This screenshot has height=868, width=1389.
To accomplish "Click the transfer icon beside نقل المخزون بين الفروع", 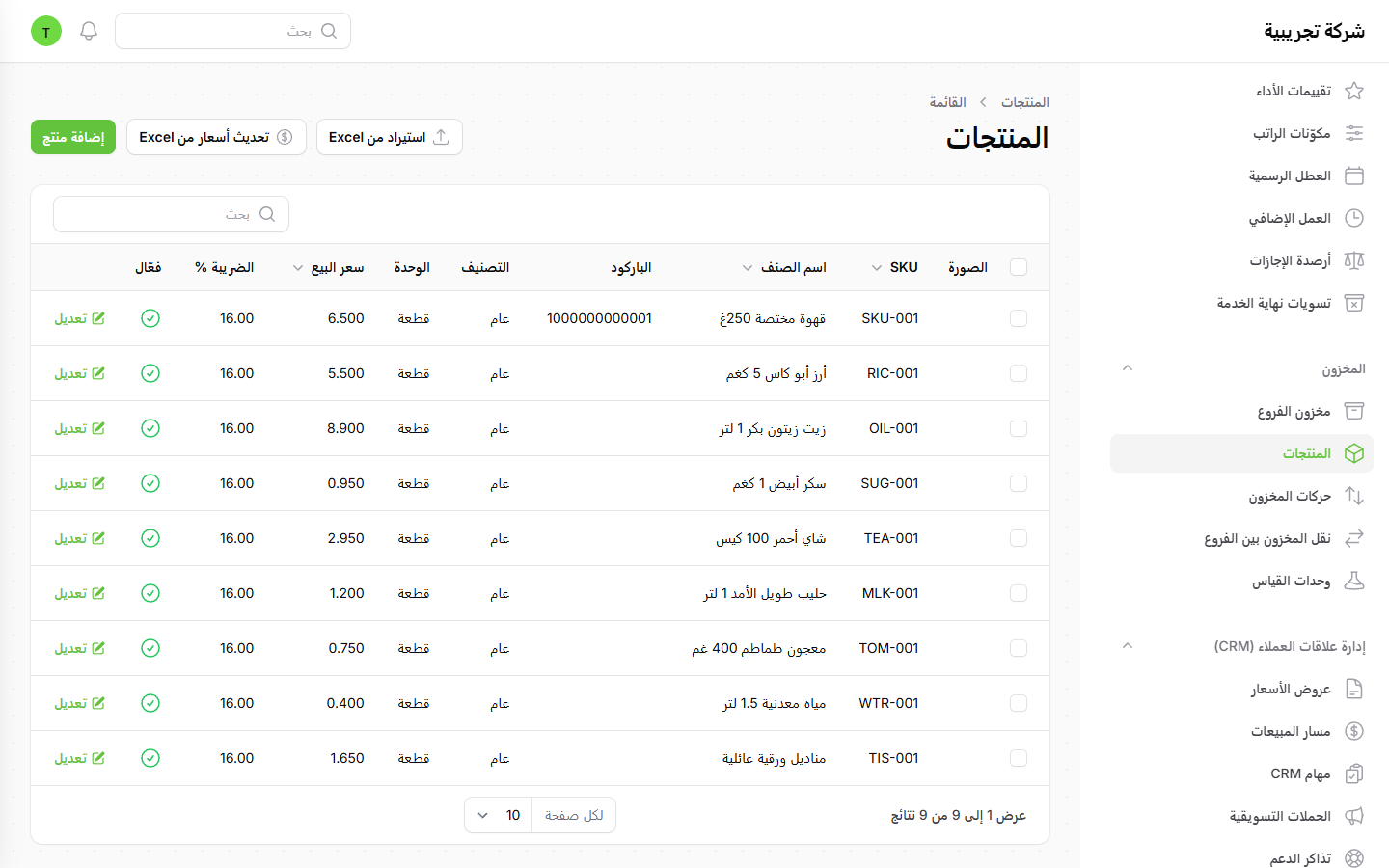I will (x=1354, y=538).
